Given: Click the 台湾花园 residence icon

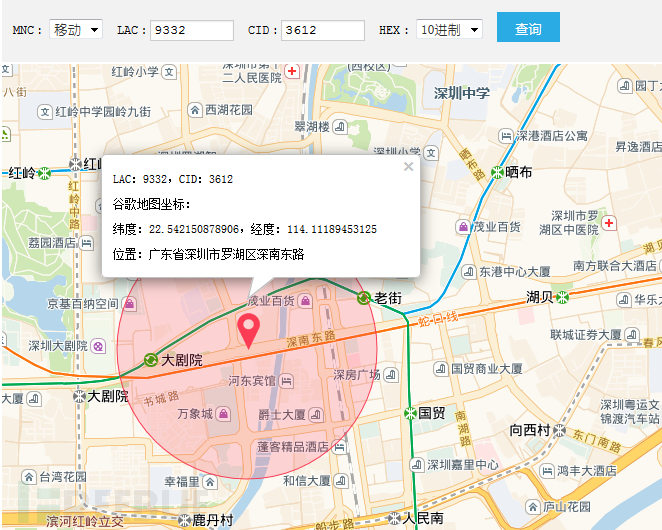Looking at the screenshot, I should pos(29,477).
